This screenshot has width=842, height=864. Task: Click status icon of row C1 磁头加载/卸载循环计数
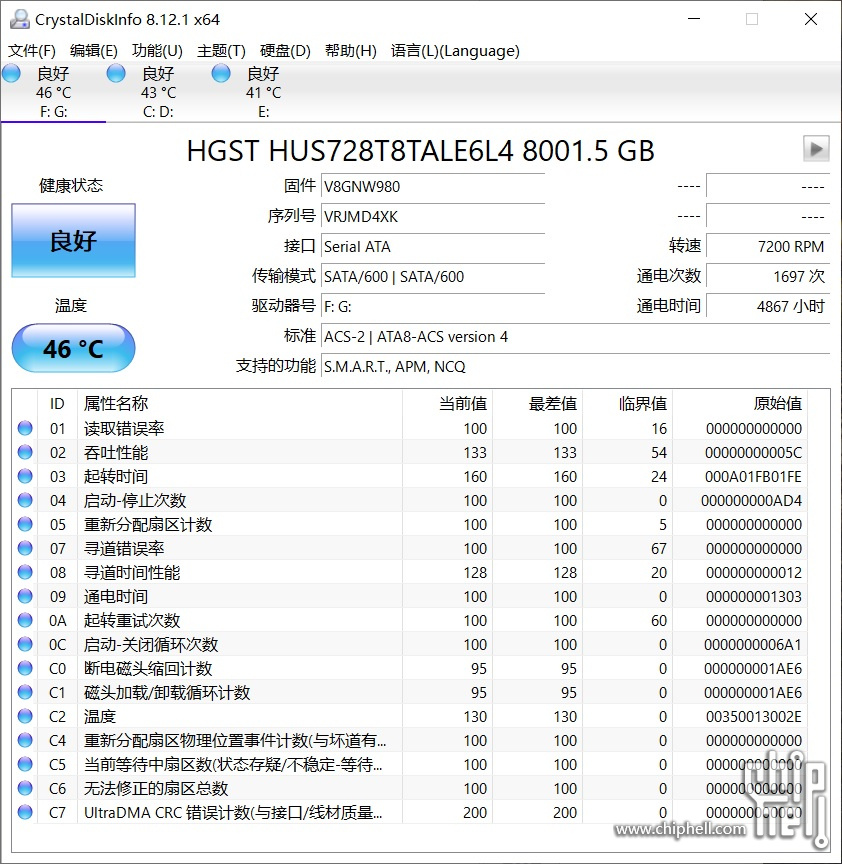[25, 692]
